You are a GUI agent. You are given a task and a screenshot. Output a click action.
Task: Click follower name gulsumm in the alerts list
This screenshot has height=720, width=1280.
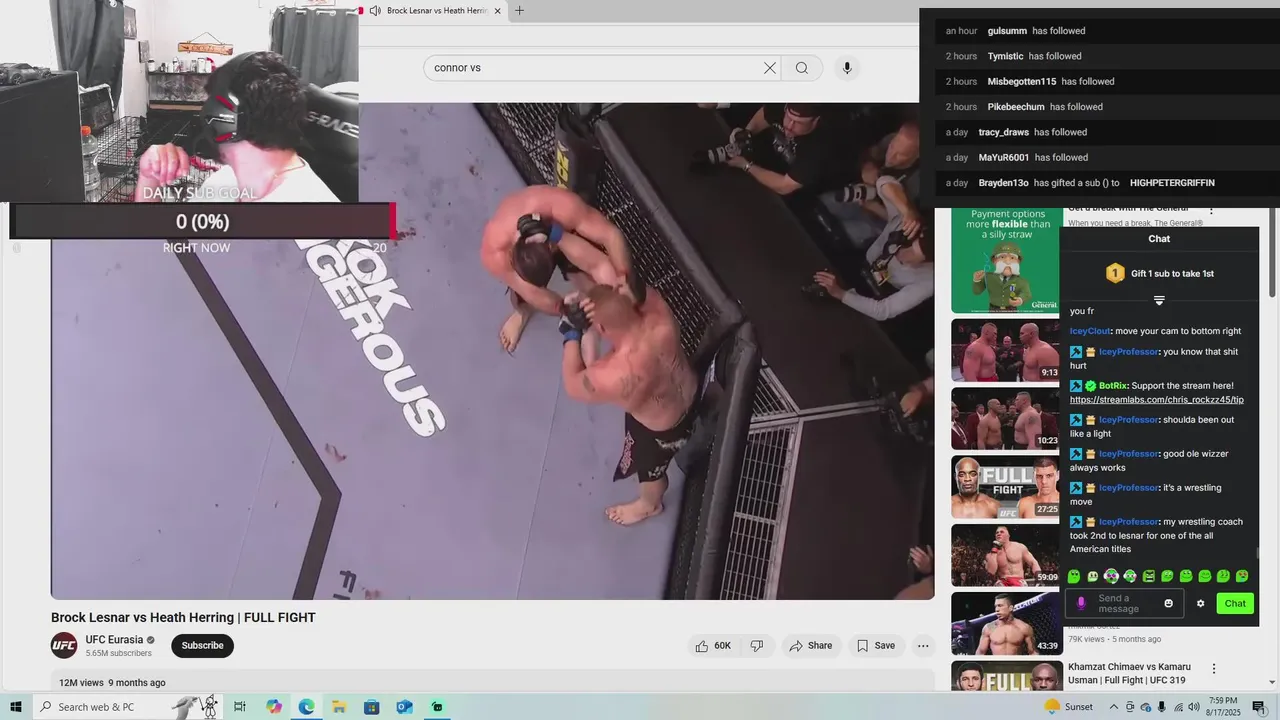point(1007,31)
